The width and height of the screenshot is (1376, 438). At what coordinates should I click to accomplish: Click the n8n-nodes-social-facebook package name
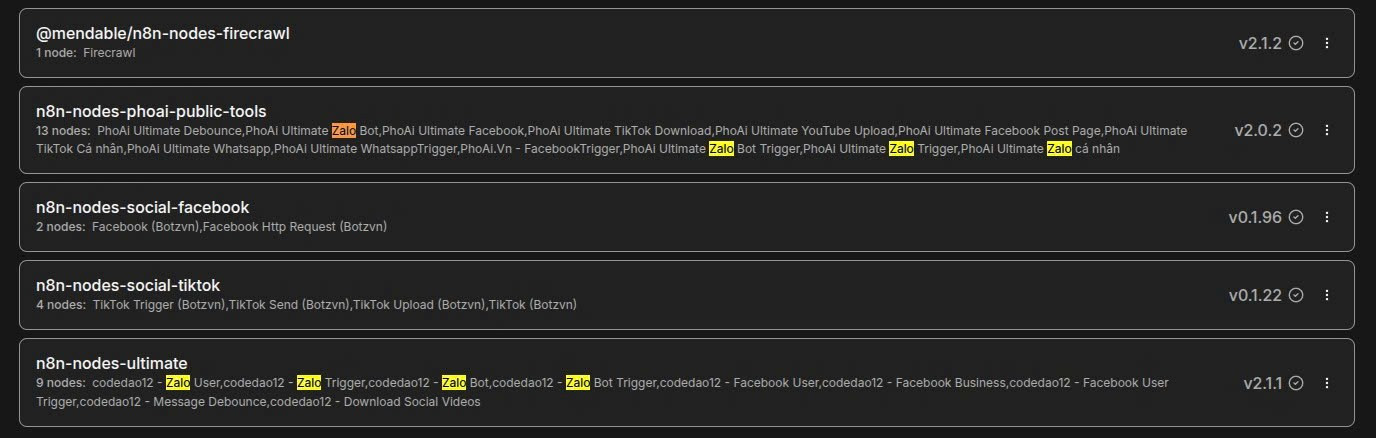click(x=142, y=207)
